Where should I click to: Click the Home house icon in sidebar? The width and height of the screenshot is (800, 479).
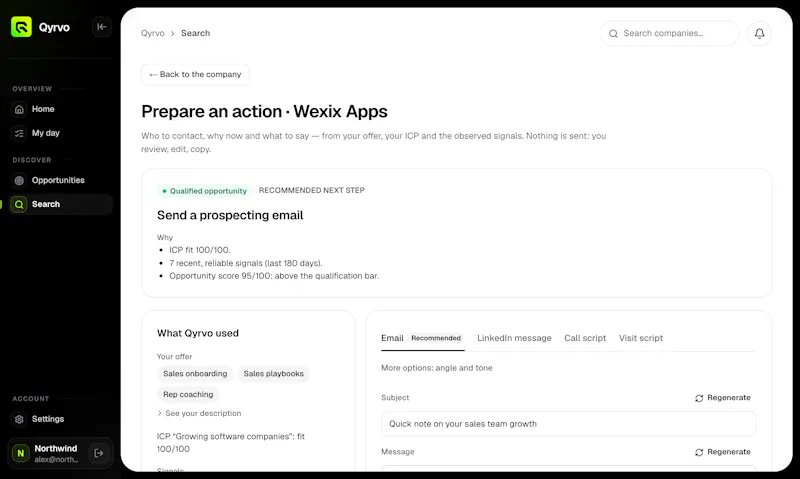pyautogui.click(x=19, y=109)
